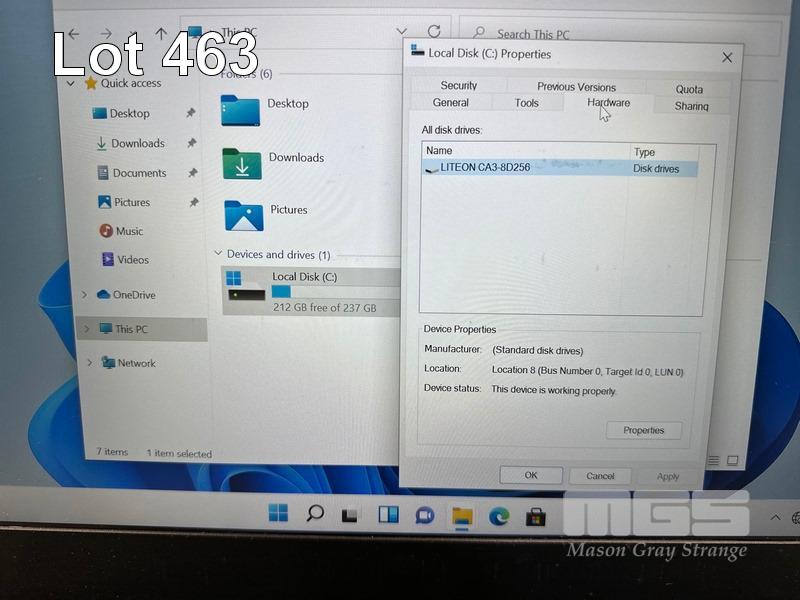Open File Explorer taskbar icon
Image resolution: width=800 pixels, height=600 pixels.
pos(461,516)
